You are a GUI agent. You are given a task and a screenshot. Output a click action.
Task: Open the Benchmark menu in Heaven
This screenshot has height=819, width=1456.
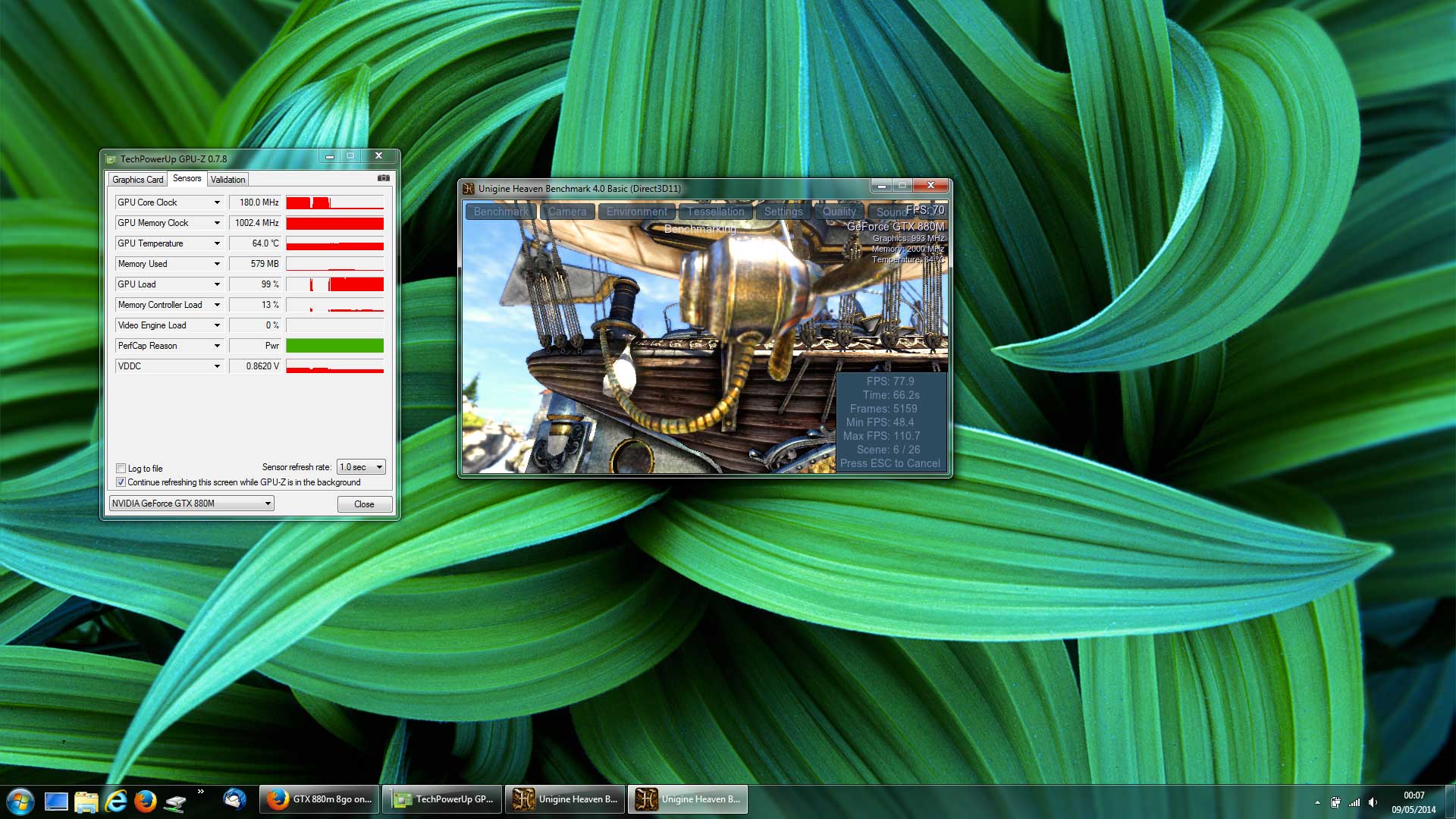500,212
